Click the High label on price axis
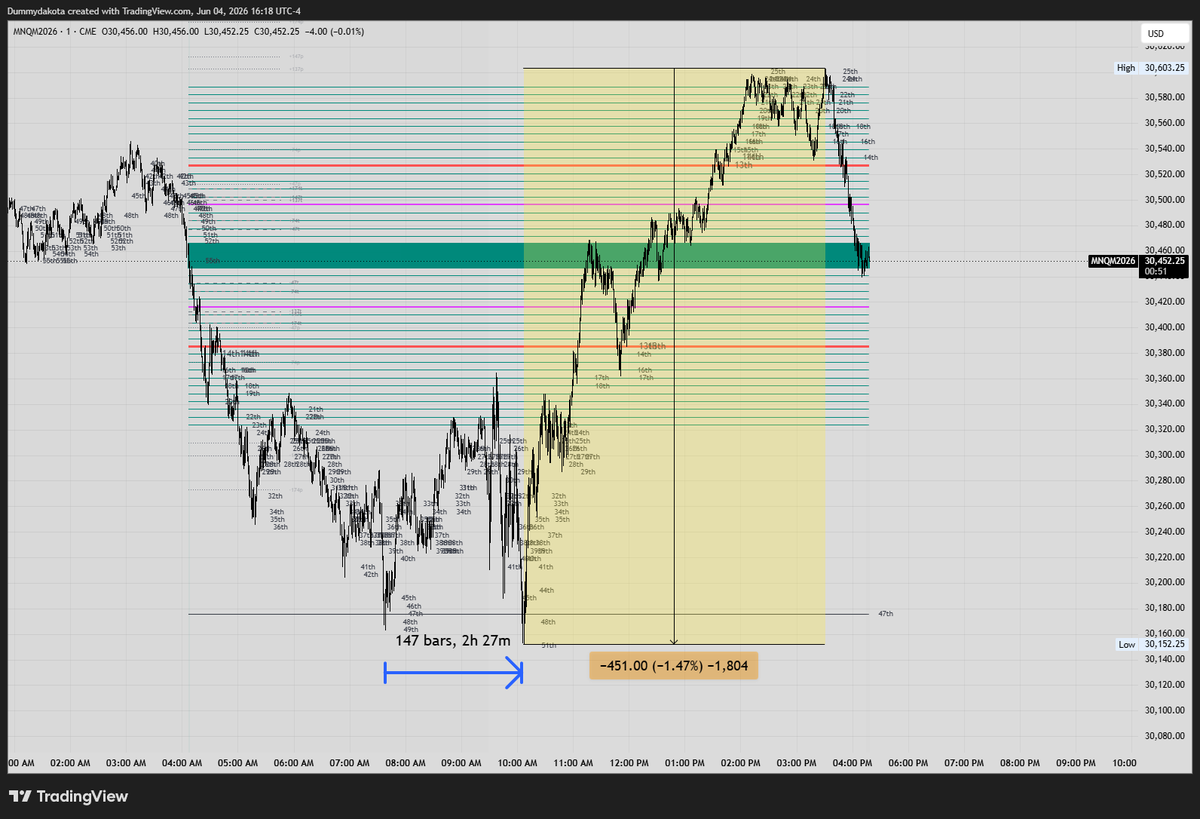Image resolution: width=1200 pixels, height=819 pixels. pos(1127,68)
